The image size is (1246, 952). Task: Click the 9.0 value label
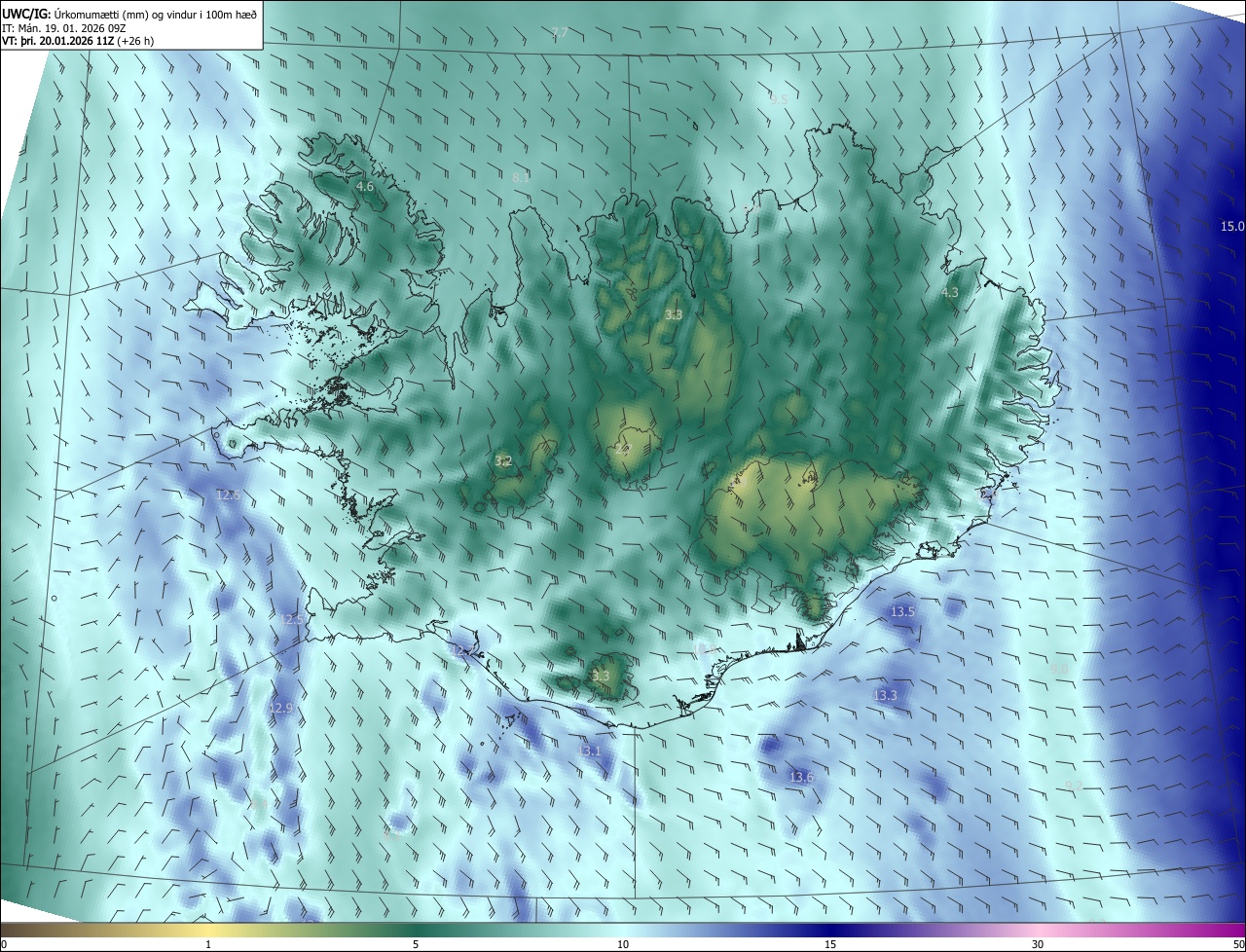pyautogui.click(x=1059, y=669)
